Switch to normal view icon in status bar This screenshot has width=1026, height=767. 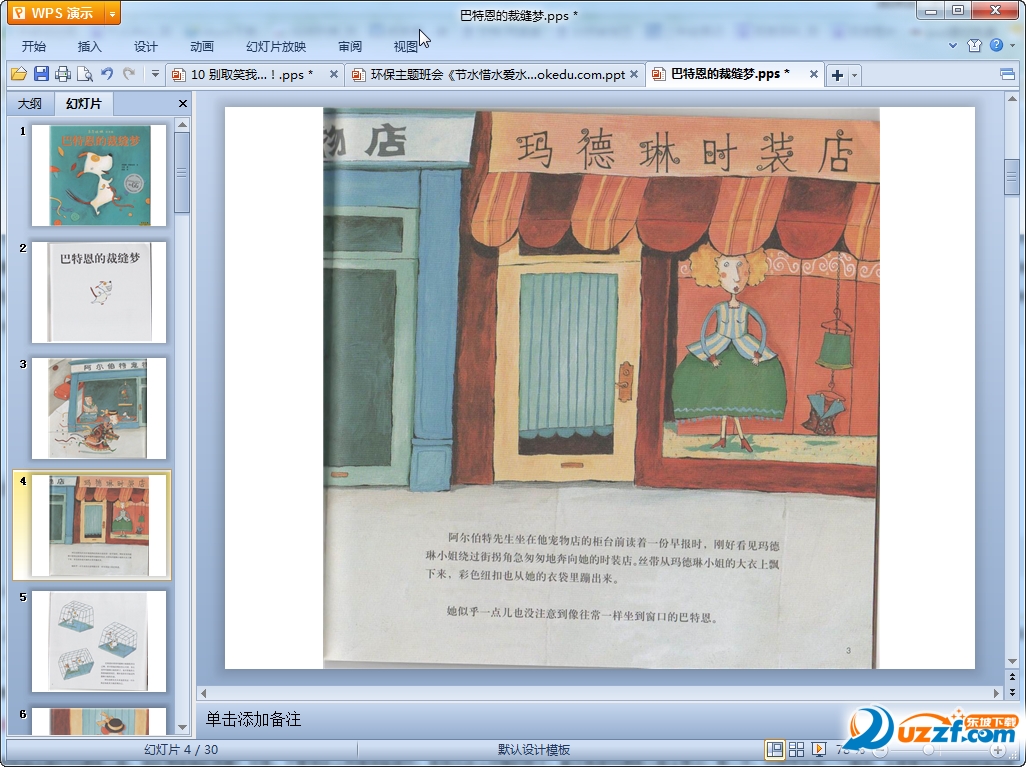coord(775,749)
